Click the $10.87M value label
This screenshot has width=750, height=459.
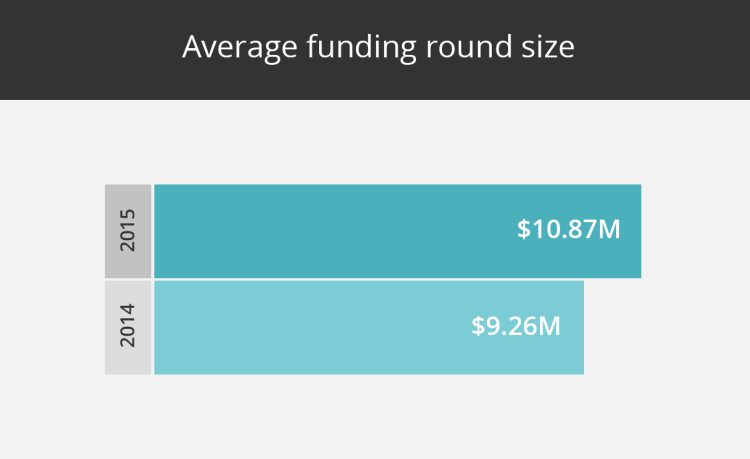click(569, 230)
